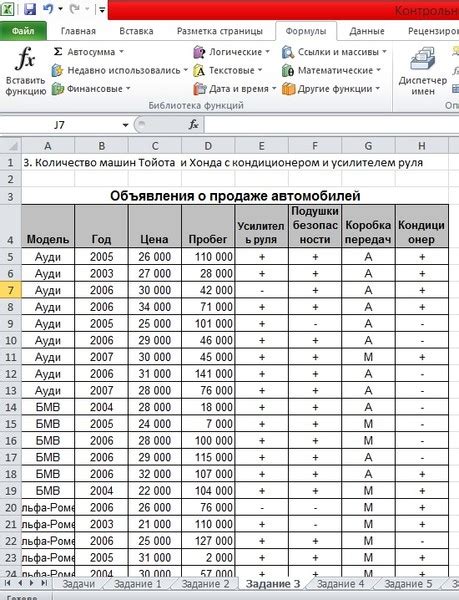Select the row 14 header
The image size is (459, 600).
(x=11, y=407)
